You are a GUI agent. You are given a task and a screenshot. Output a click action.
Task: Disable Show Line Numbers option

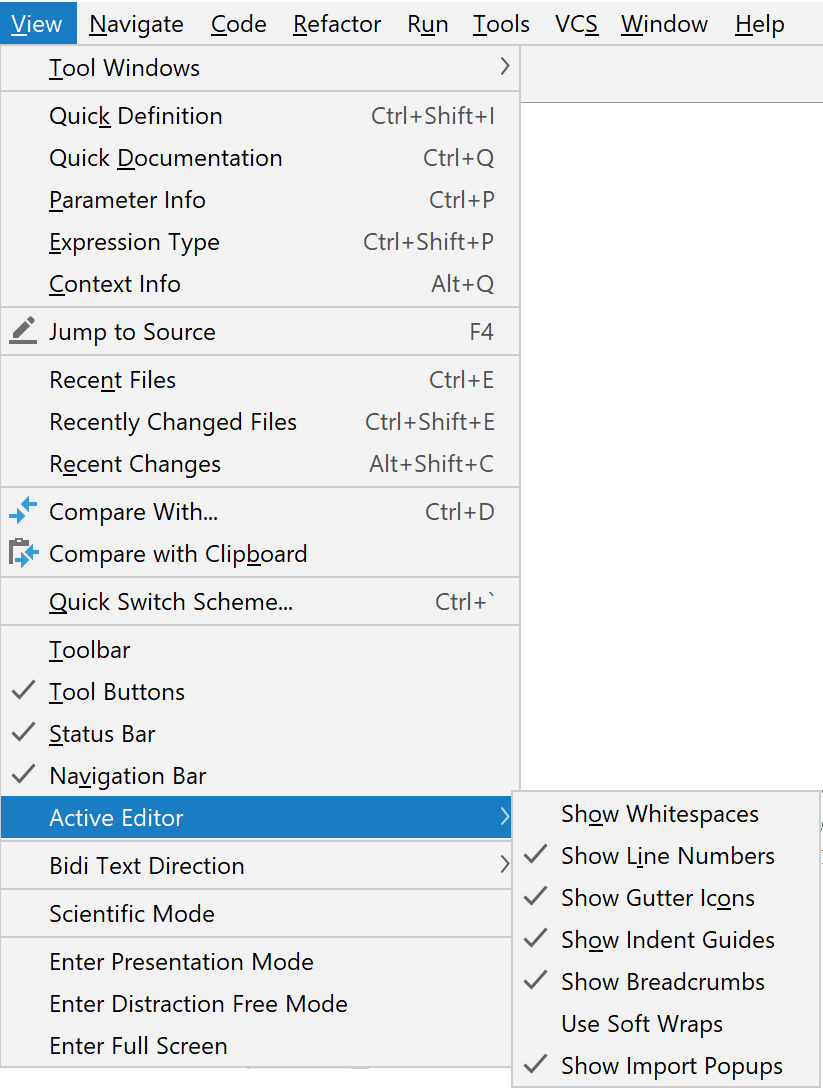(666, 856)
